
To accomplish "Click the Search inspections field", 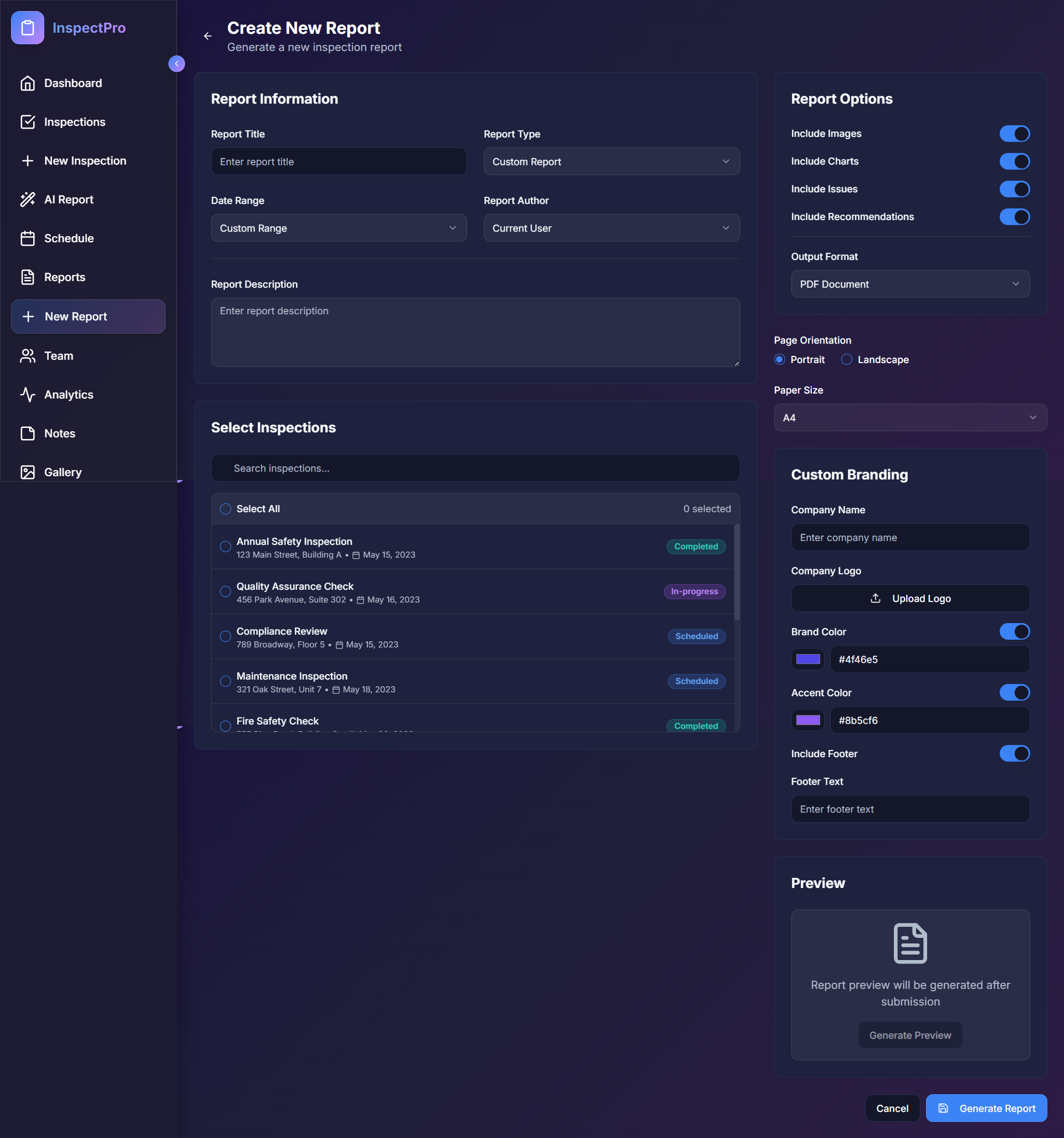I will tap(475, 468).
